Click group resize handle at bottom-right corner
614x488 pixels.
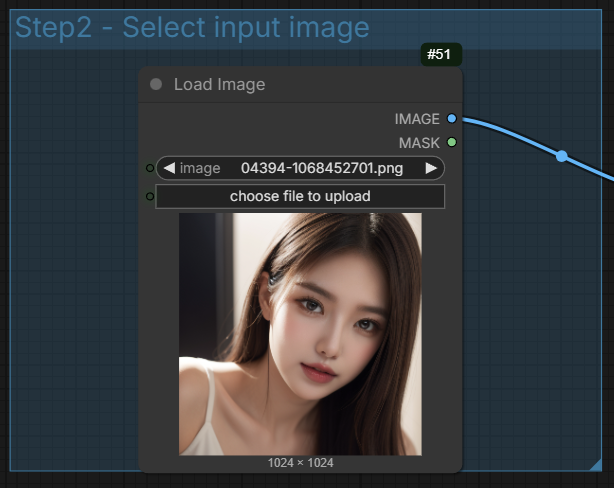click(x=595, y=464)
